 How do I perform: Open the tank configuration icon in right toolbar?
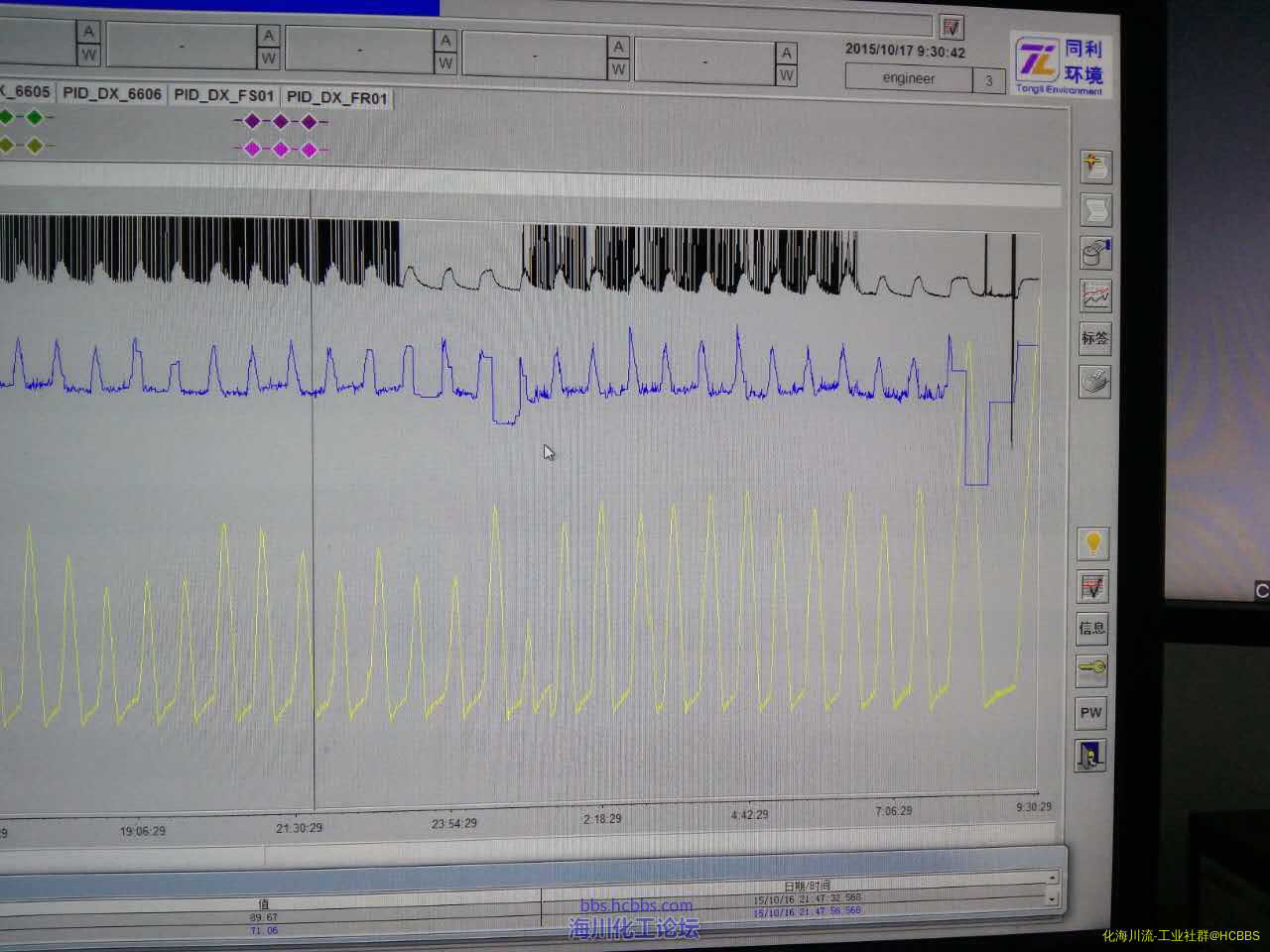coord(1095,253)
